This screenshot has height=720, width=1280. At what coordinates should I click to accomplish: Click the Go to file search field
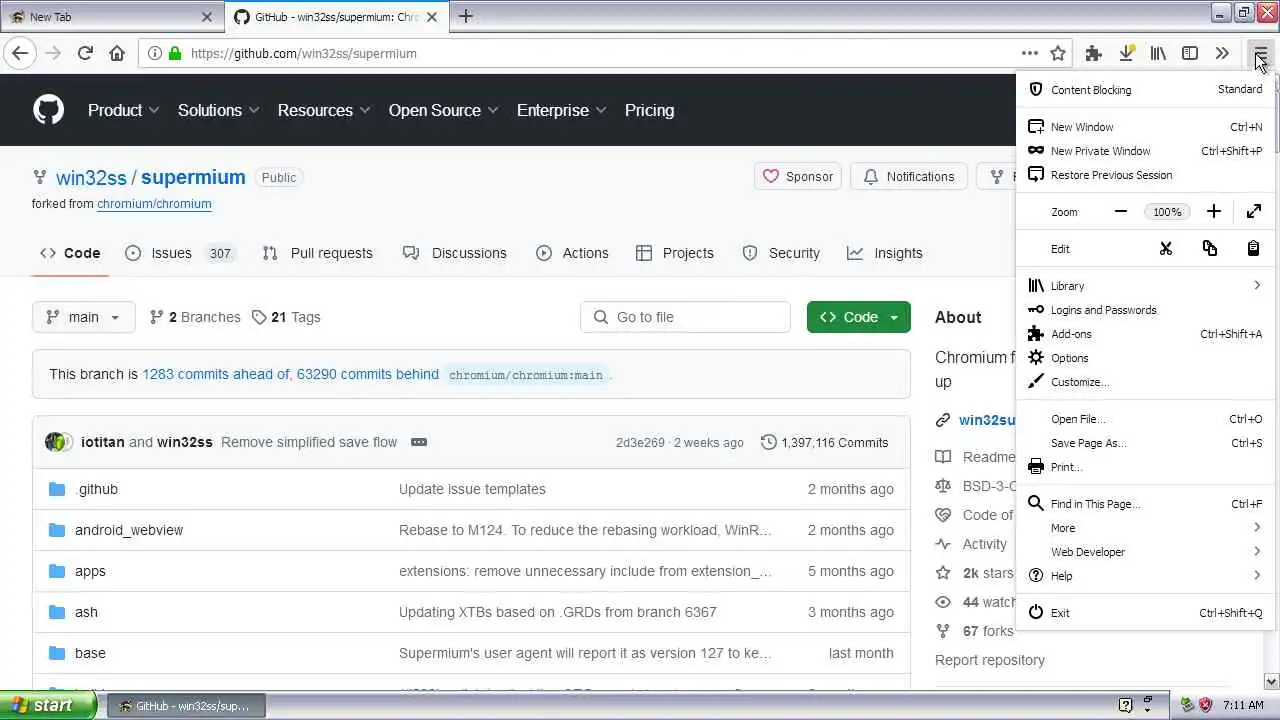pos(685,317)
